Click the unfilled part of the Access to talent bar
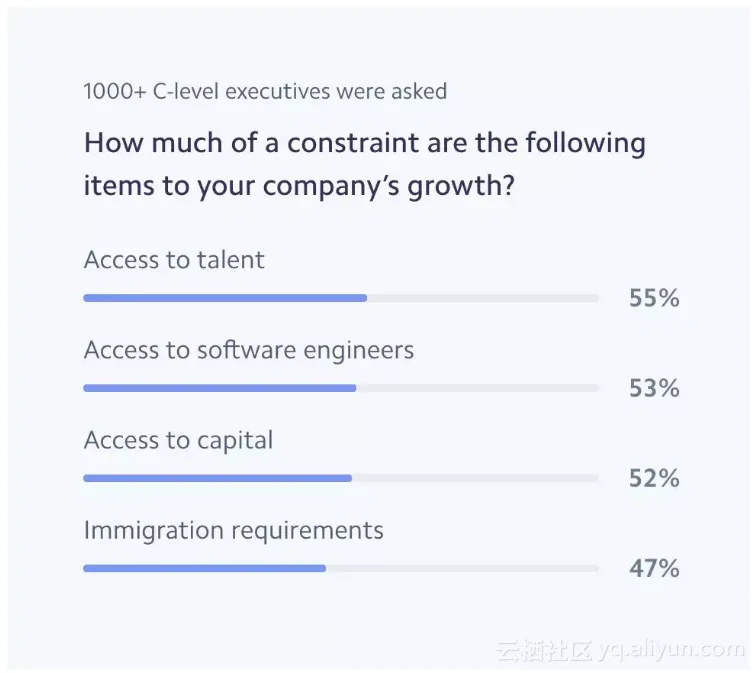The width and height of the screenshot is (756, 673). click(x=482, y=298)
